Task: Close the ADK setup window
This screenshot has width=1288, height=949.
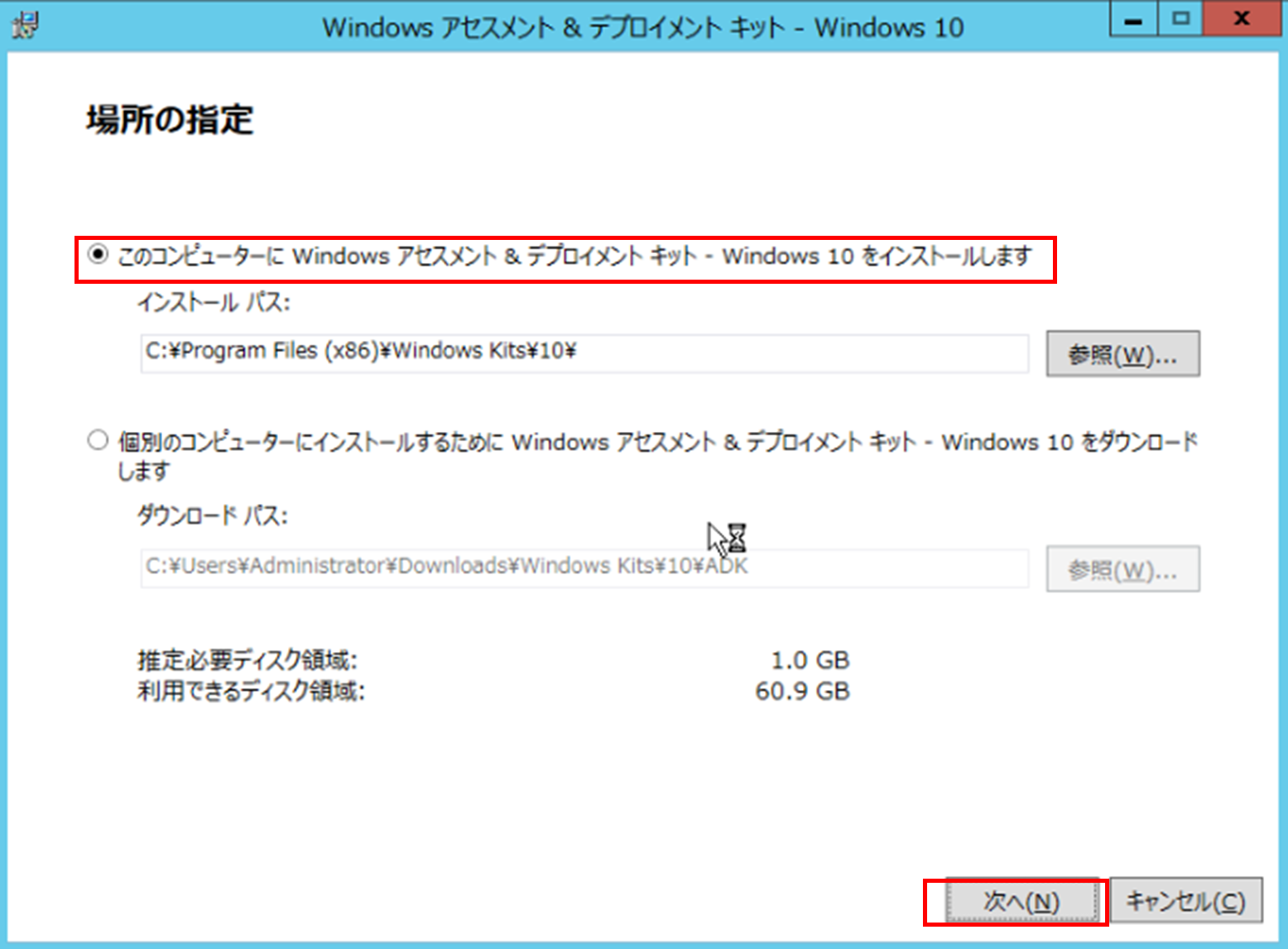Action: tap(1242, 20)
